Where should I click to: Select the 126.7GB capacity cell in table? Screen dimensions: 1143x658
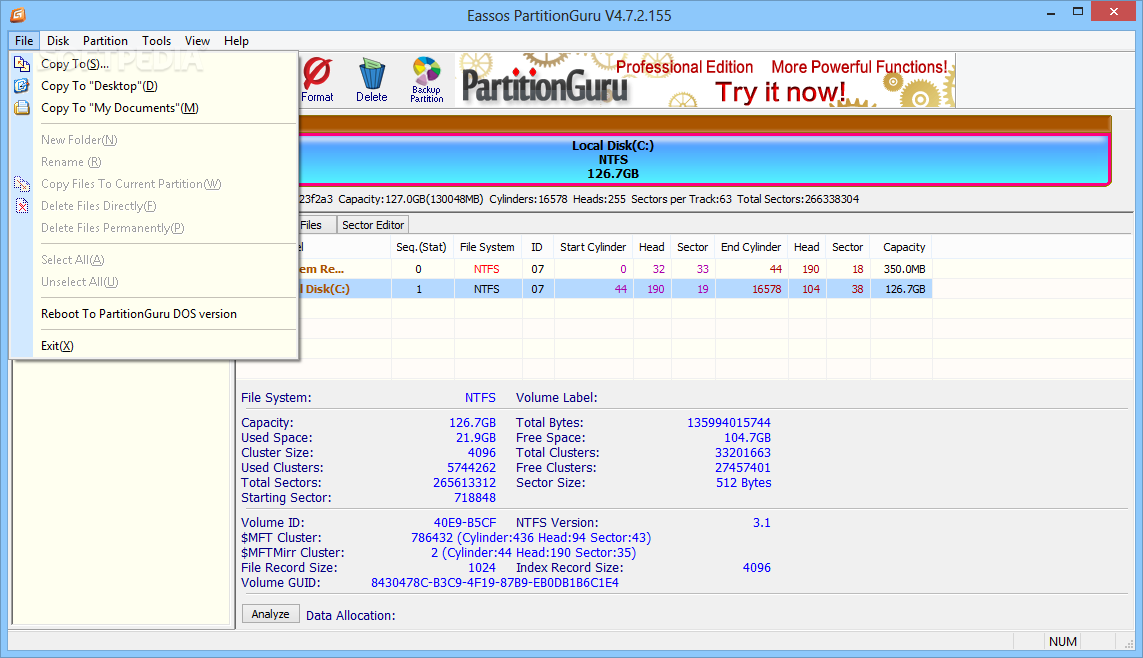point(904,289)
